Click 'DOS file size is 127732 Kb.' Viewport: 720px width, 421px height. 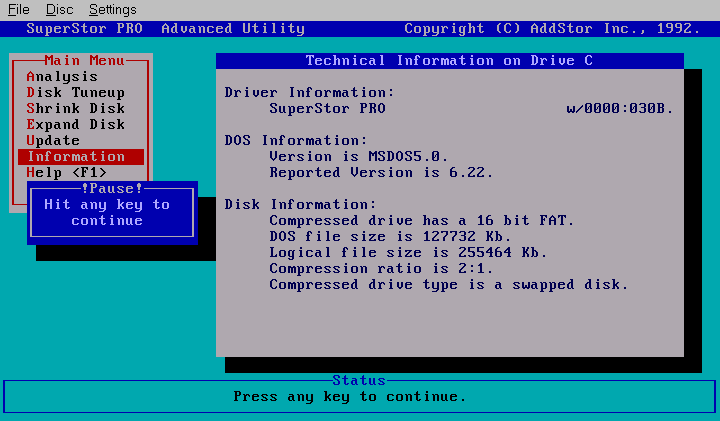[390, 236]
